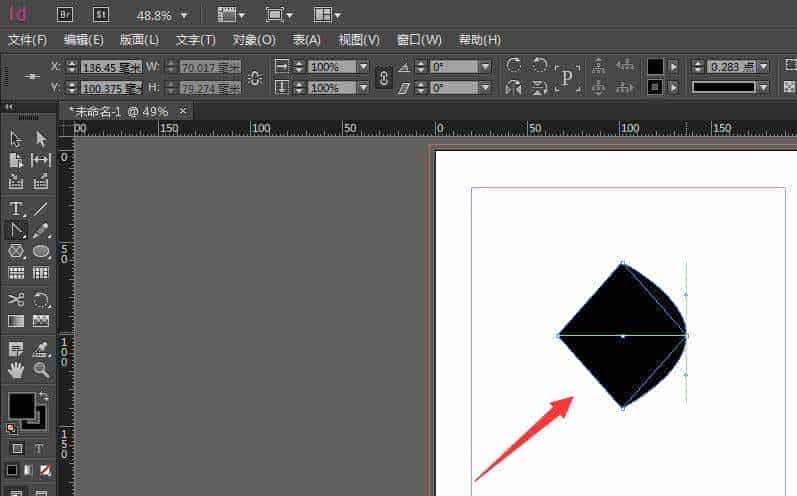Click the X position input field
797x496 pixels.
pyautogui.click(x=111, y=67)
